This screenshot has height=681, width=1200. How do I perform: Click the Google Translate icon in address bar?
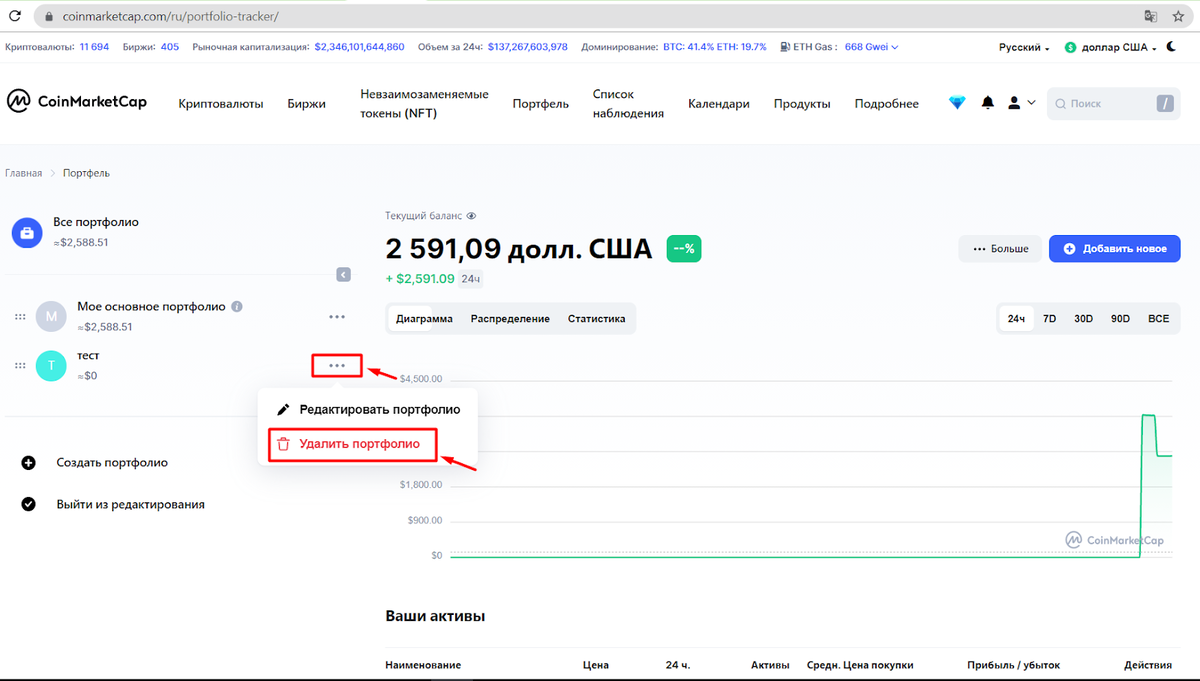1151,17
